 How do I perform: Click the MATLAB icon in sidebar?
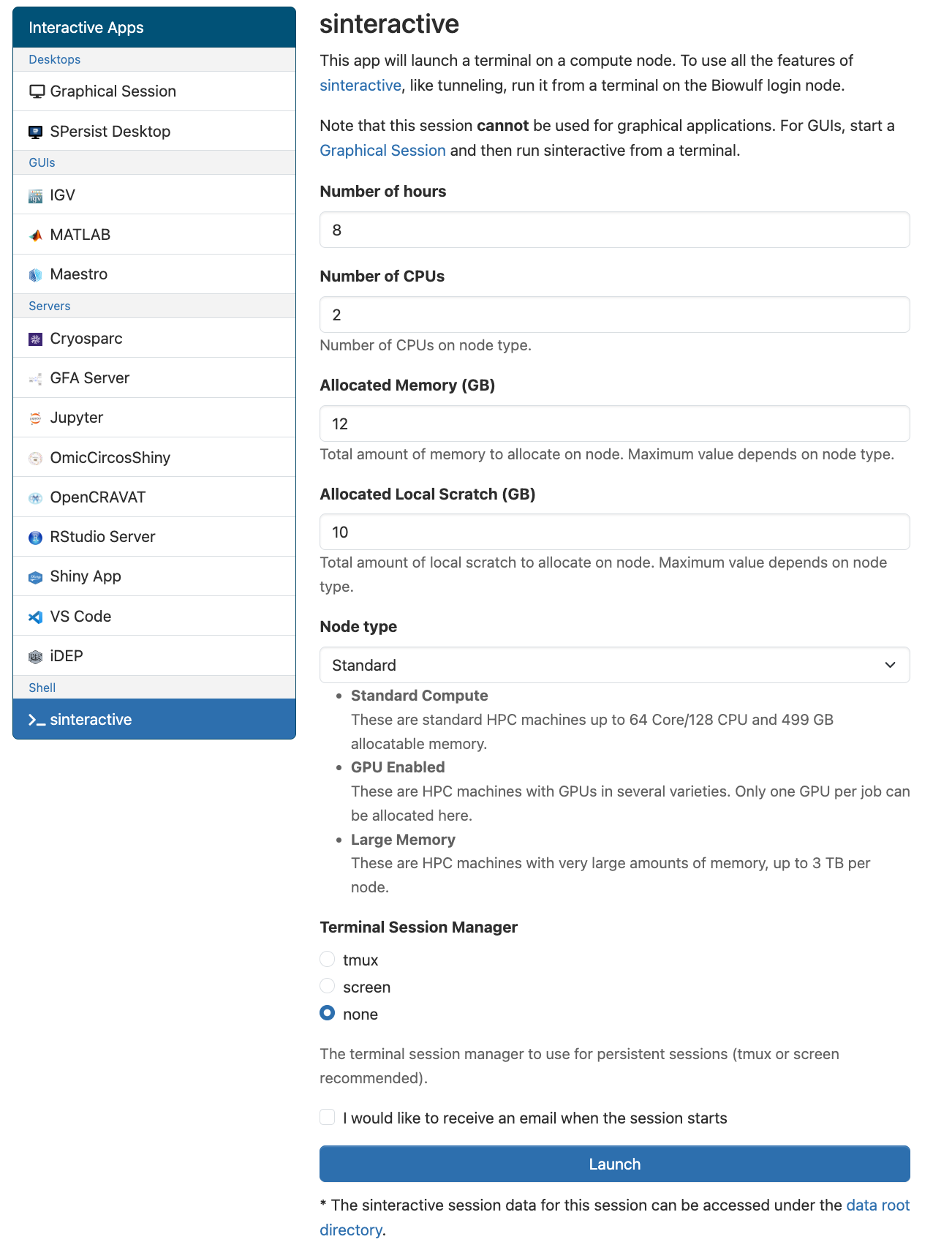tap(36, 235)
